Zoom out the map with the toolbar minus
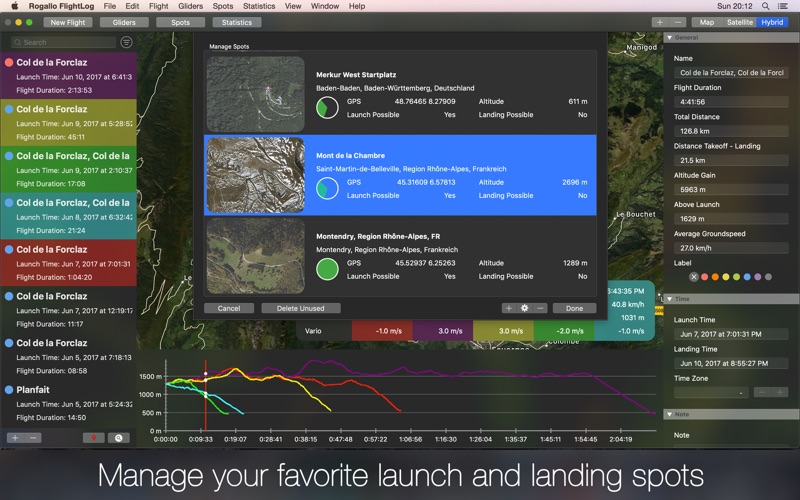The width and height of the screenshot is (800, 500). [678, 22]
